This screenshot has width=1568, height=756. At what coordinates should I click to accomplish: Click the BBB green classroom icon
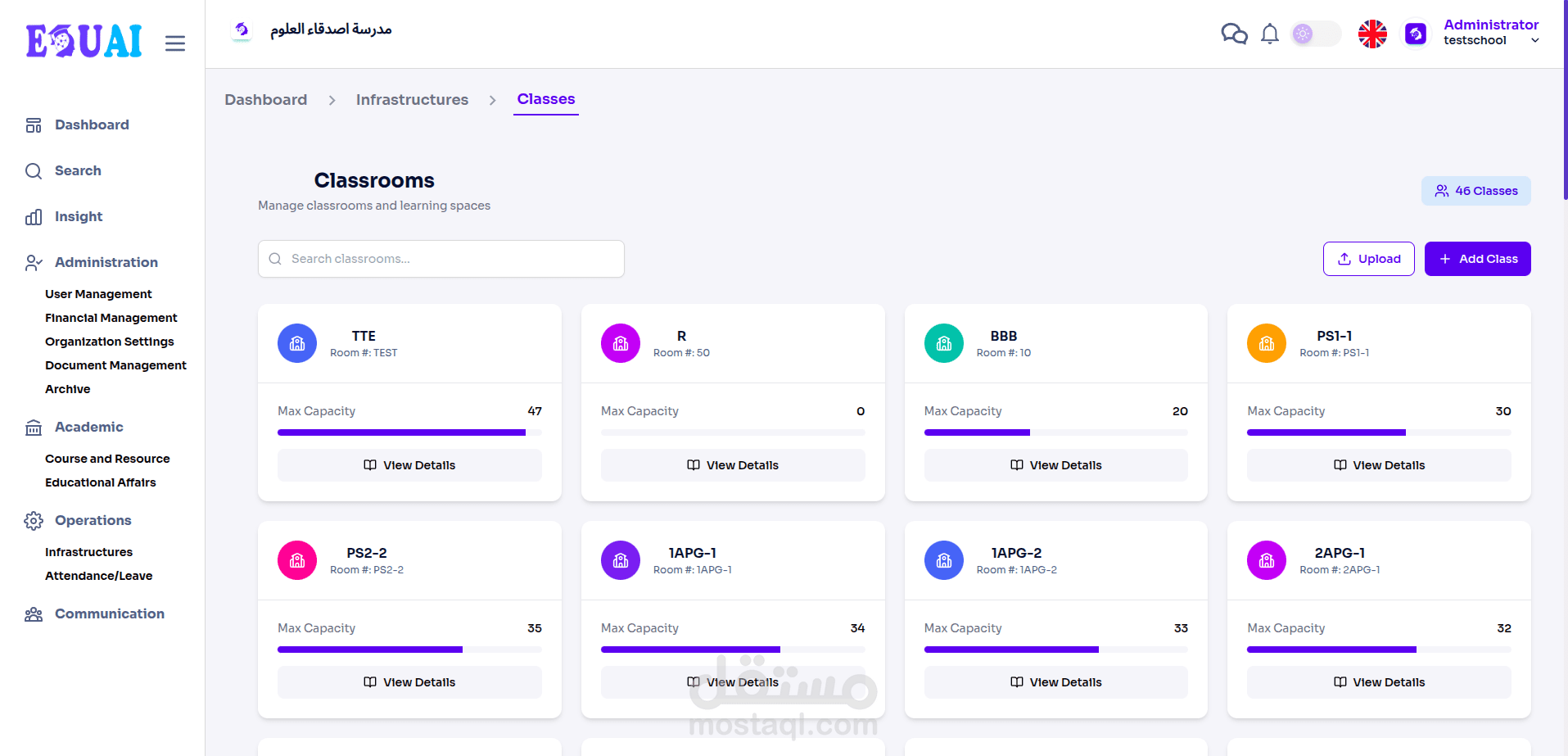pos(944,343)
